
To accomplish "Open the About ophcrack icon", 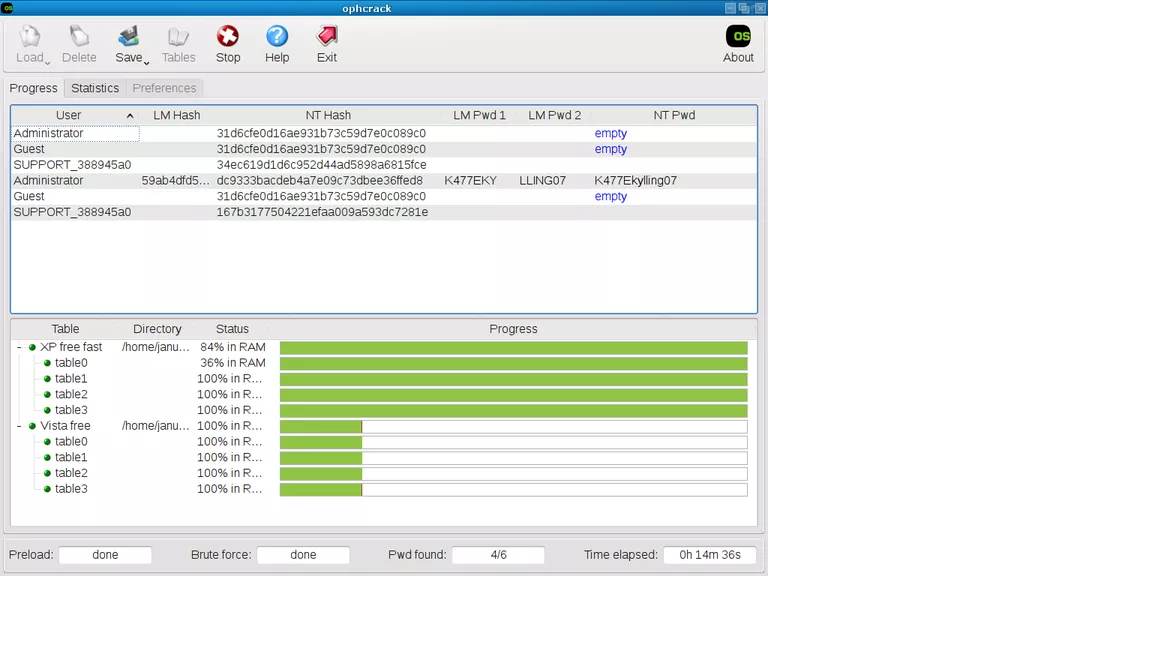I will [738, 37].
